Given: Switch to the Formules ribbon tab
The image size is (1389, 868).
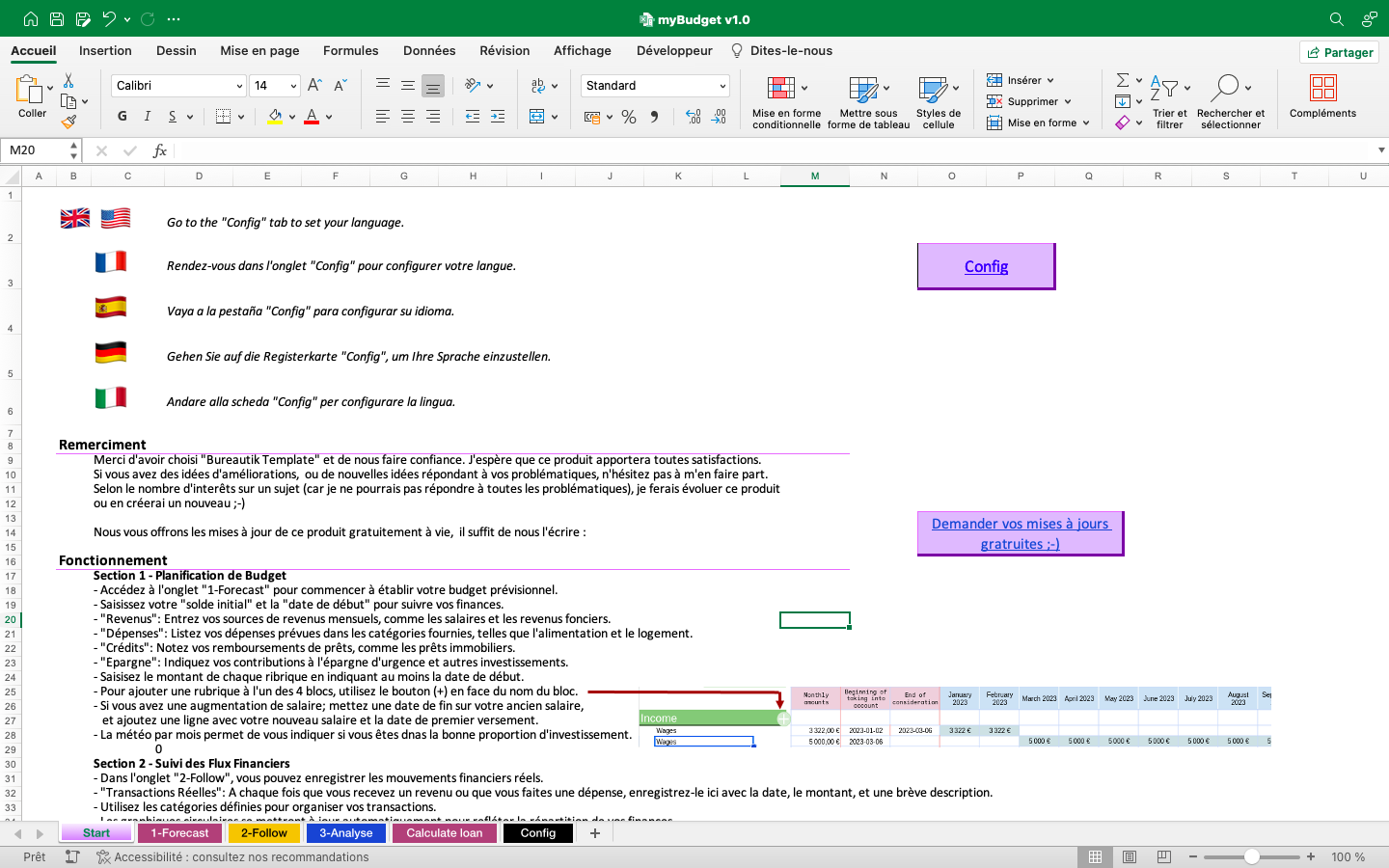Looking at the screenshot, I should (x=350, y=50).
